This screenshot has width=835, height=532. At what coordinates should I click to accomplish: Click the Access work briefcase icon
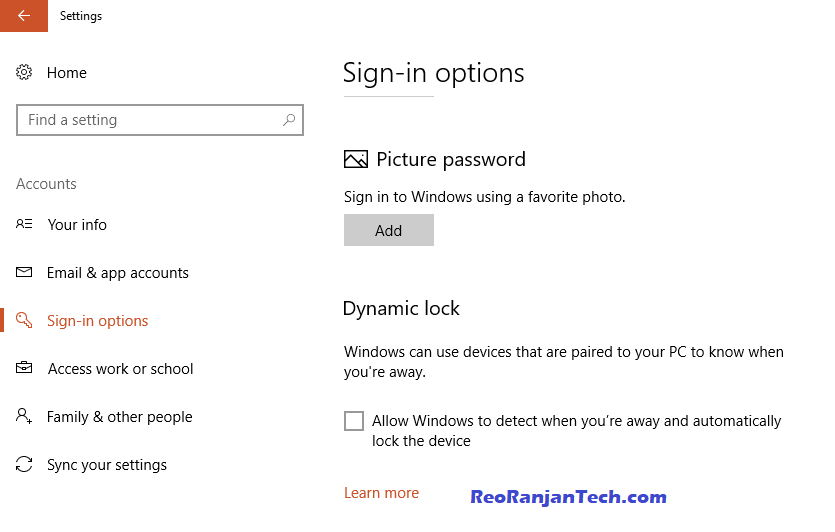click(24, 367)
